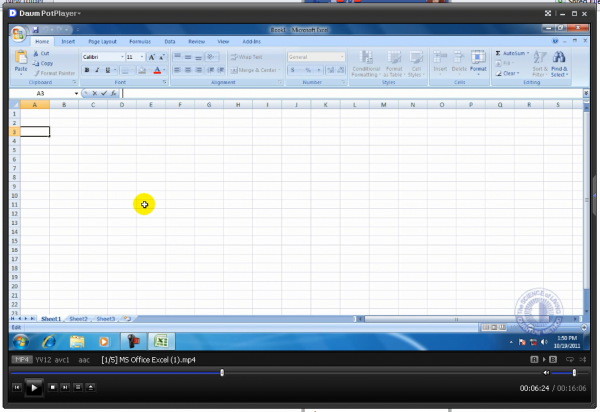This screenshot has width=600, height=412.
Task: Click the PotPlayer Stop button
Action: coord(52,388)
